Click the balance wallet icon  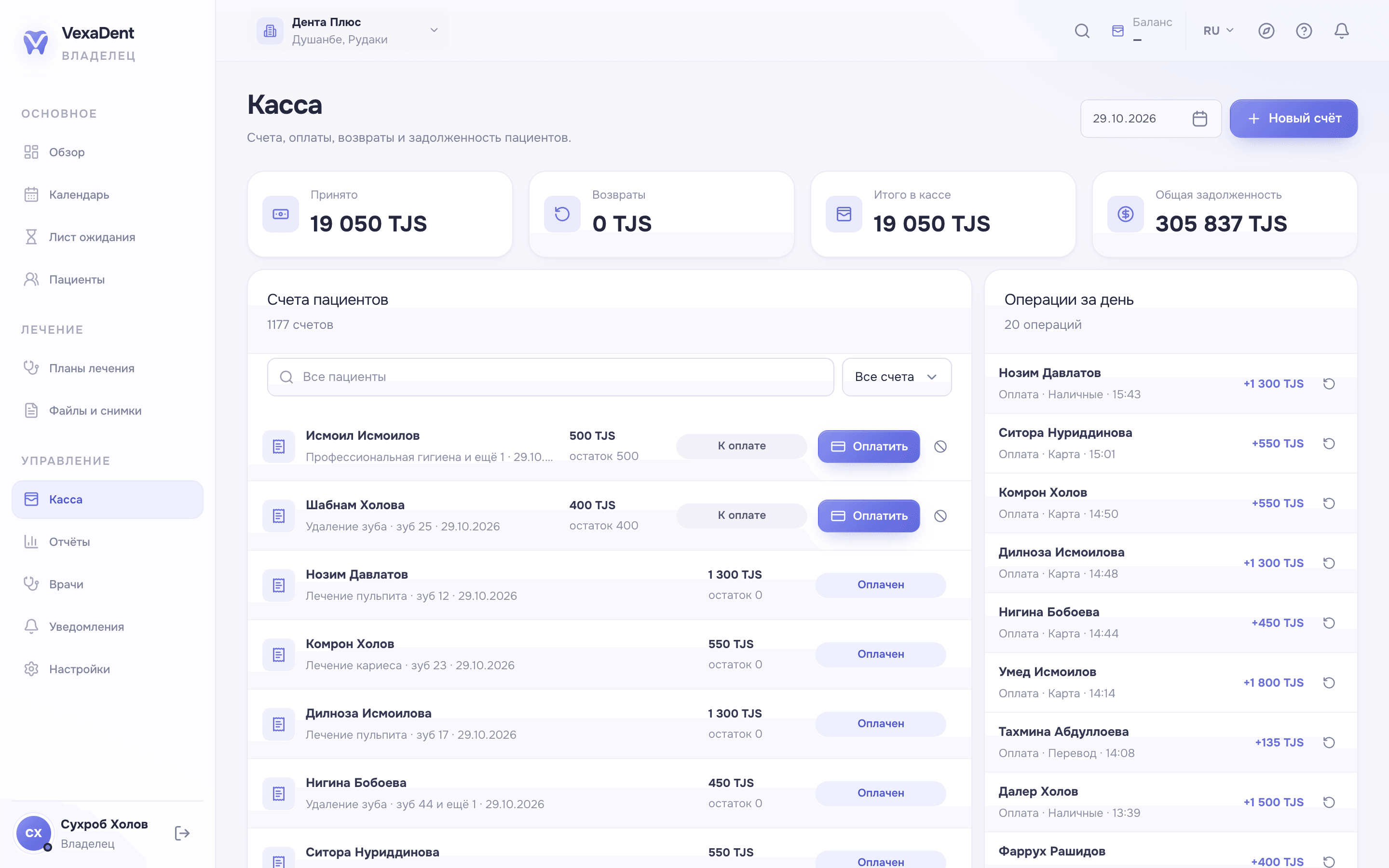pyautogui.click(x=1117, y=31)
